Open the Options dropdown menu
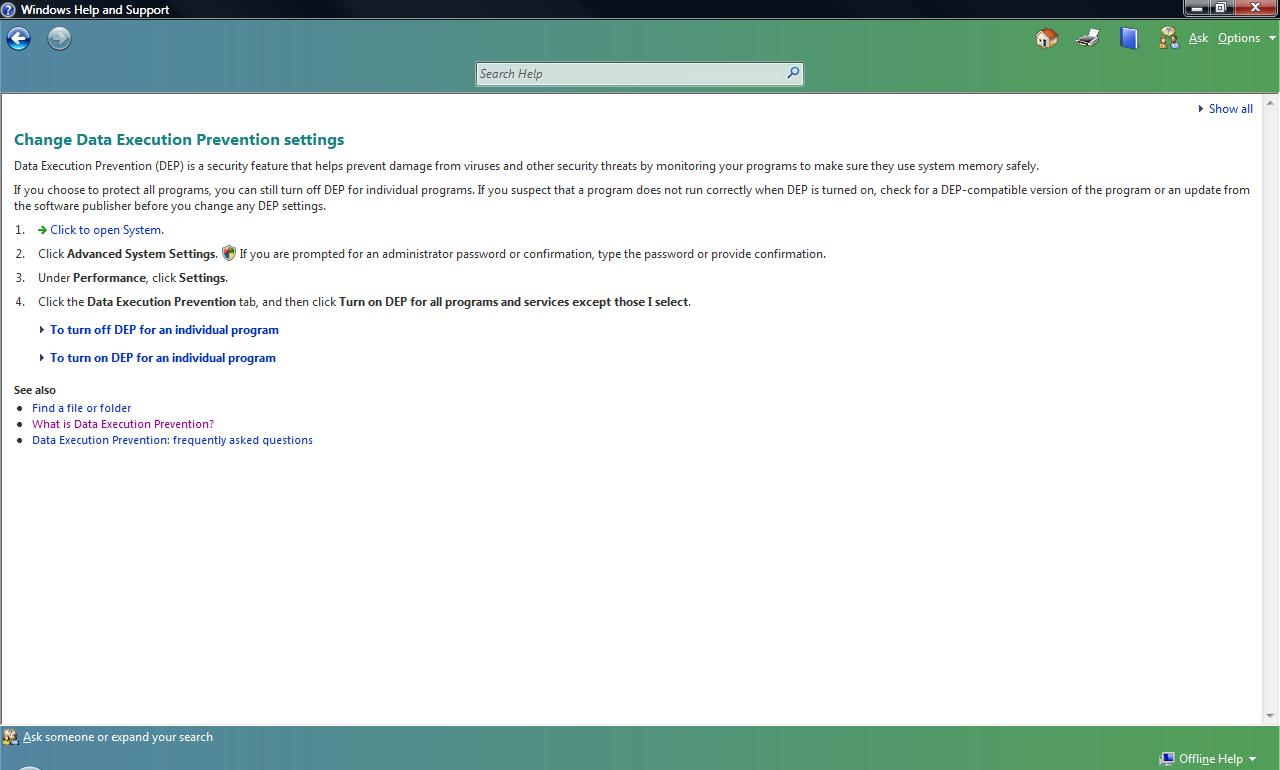The height and width of the screenshot is (770, 1280). click(x=1246, y=38)
